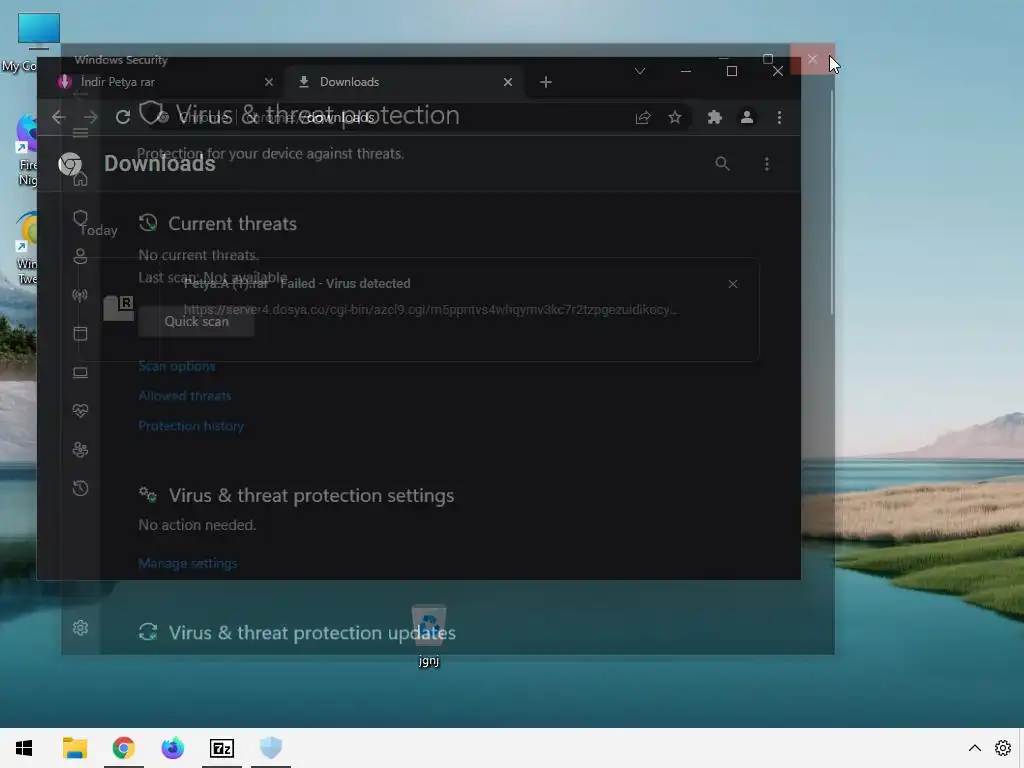The height and width of the screenshot is (768, 1024).
Task: Open Windows Start menu
Action: (x=24, y=748)
